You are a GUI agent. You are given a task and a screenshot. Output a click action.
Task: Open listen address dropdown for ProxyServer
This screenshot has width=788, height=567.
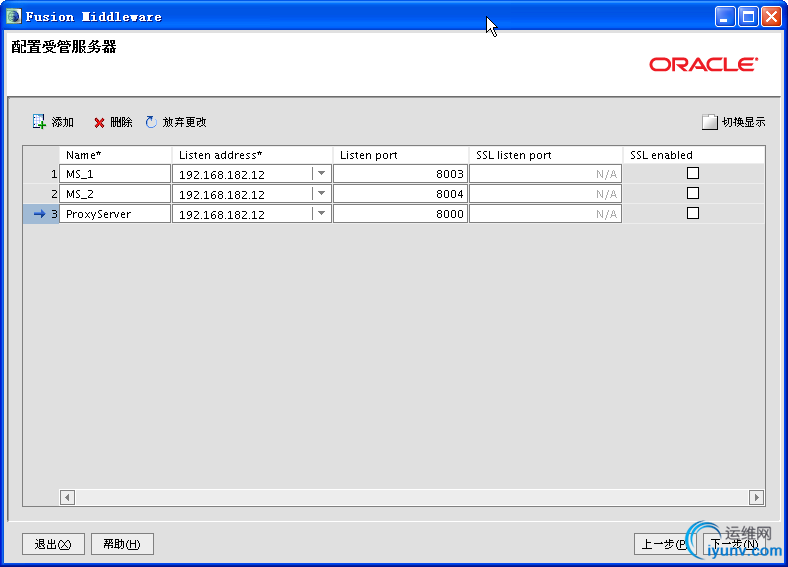pyautogui.click(x=321, y=214)
